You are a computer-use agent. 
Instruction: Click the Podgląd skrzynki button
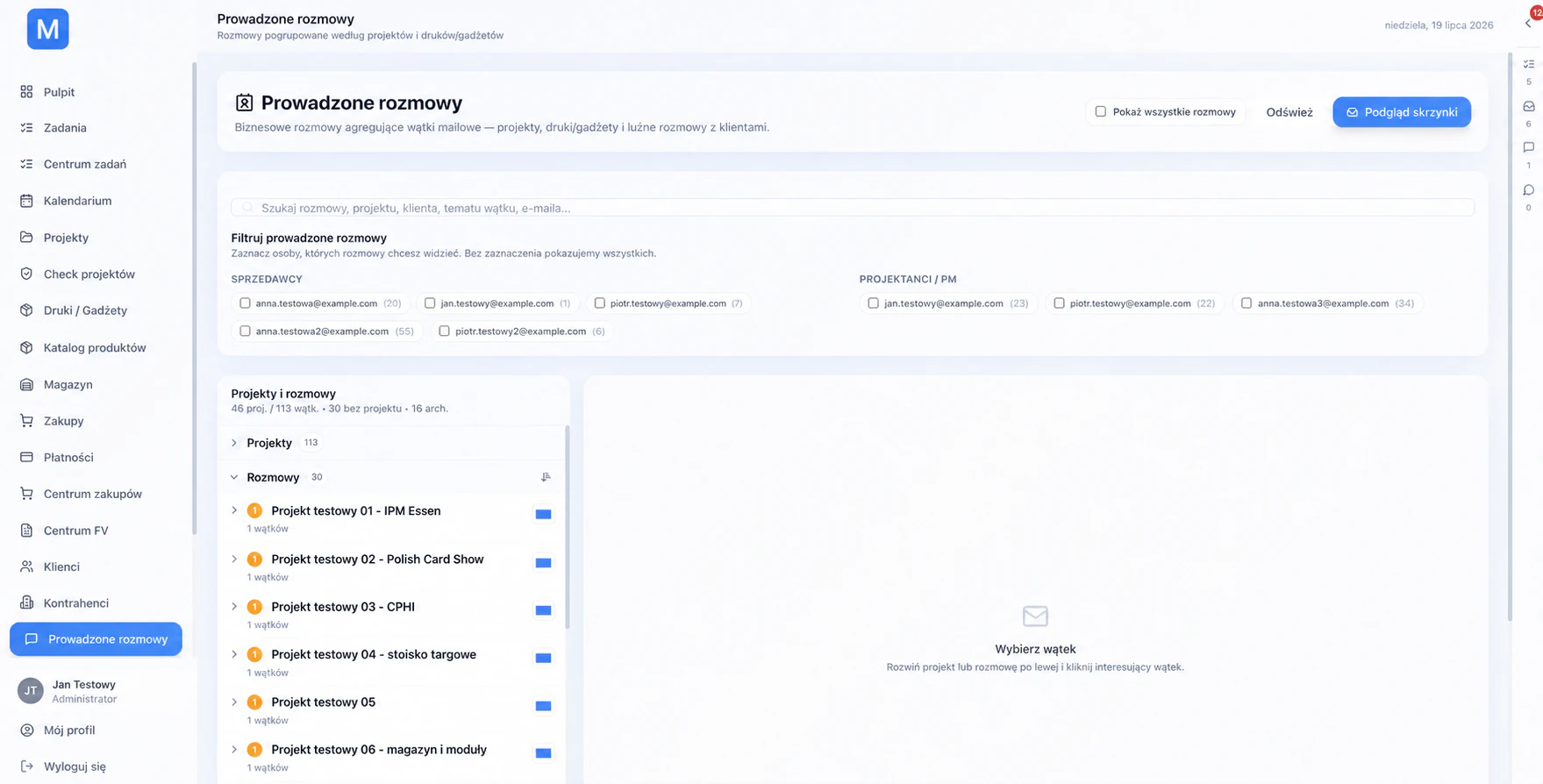1402,112
